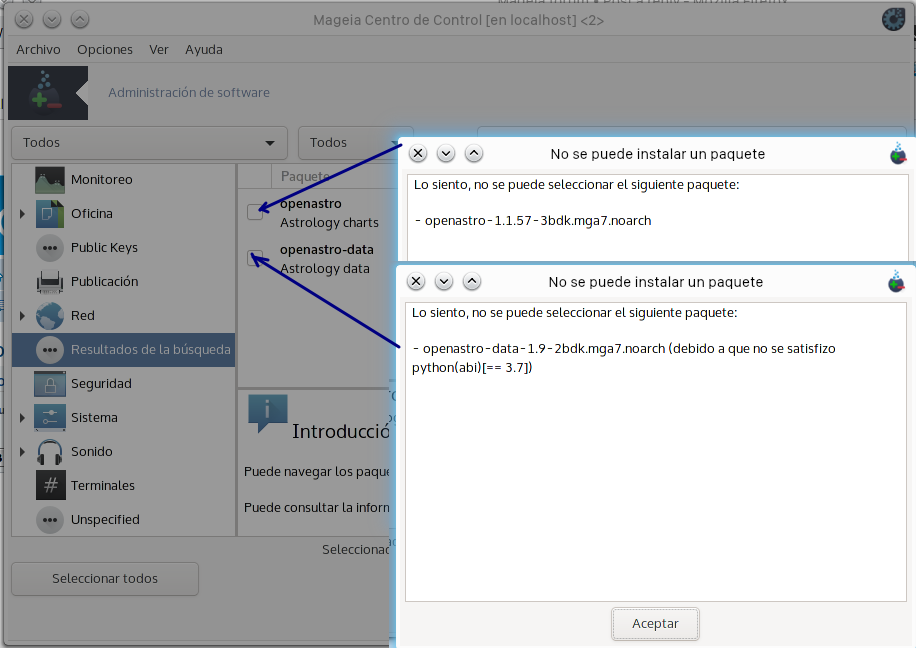Minimize the lower error dialog
Image resolution: width=916 pixels, height=648 pixels.
click(444, 282)
